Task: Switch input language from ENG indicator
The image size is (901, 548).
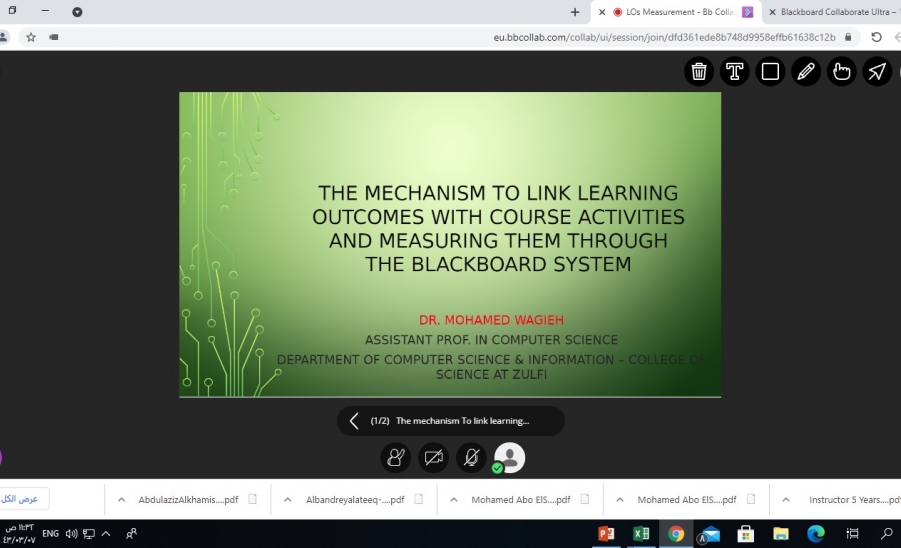Action: pos(51,534)
